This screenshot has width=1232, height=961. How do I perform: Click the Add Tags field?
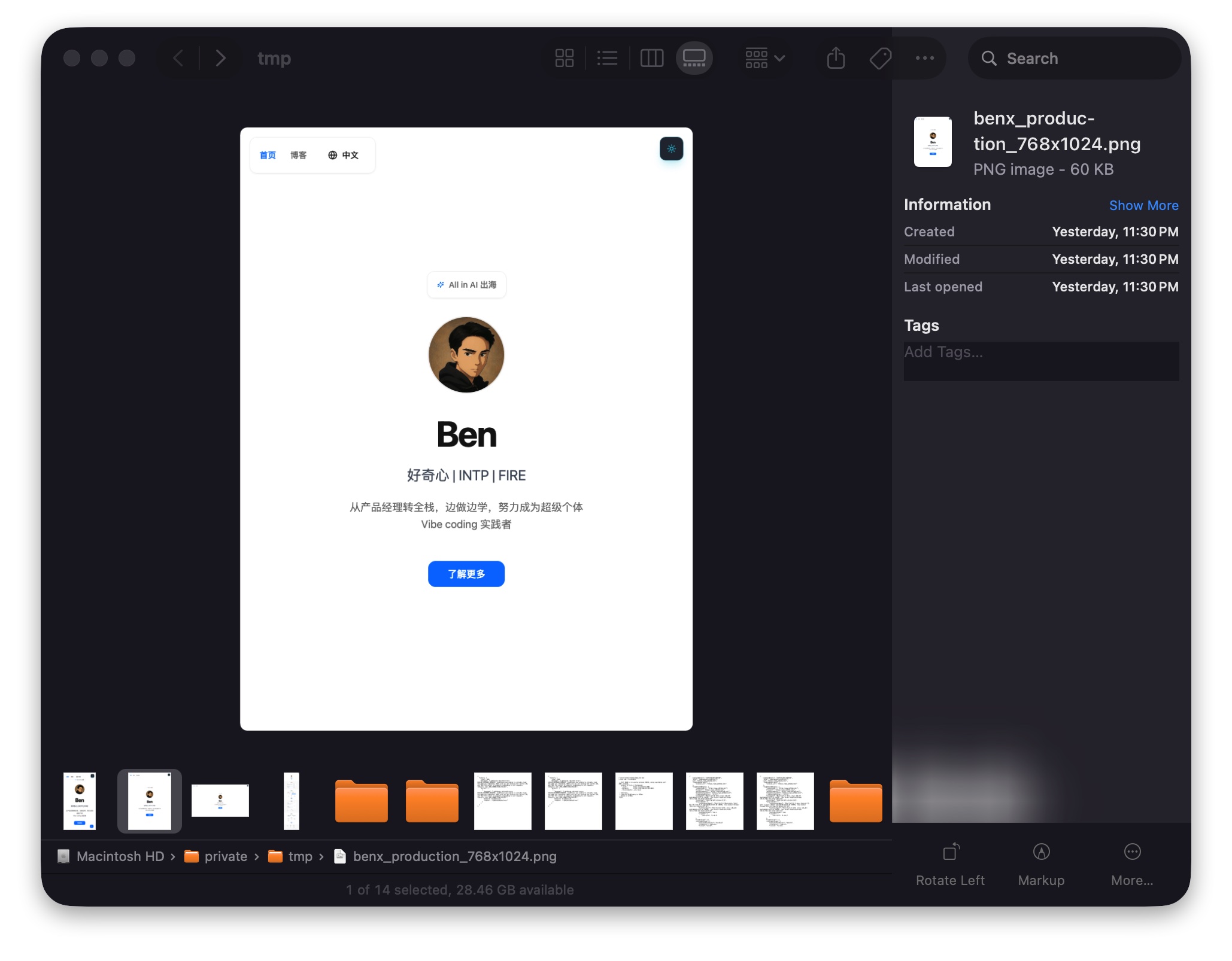[x=1040, y=360]
